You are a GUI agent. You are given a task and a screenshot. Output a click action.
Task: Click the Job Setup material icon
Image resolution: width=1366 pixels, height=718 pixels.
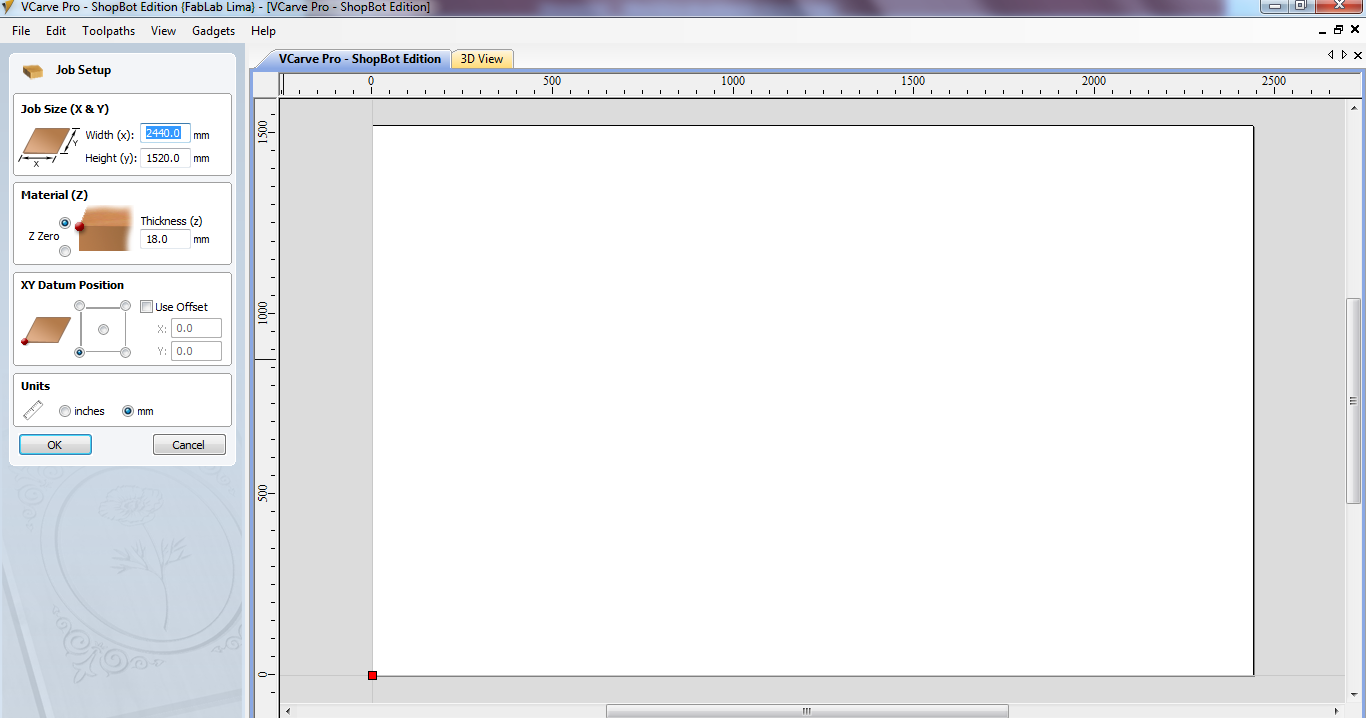point(33,71)
